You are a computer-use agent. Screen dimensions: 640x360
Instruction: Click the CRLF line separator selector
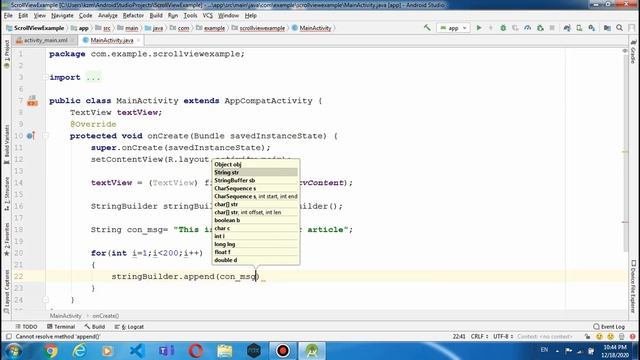pyautogui.click(x=479, y=336)
